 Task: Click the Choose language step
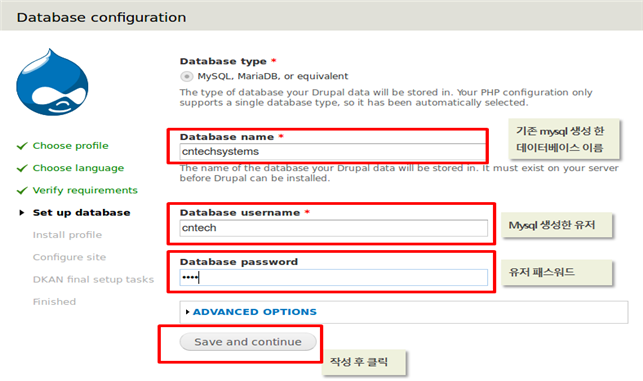click(78, 168)
